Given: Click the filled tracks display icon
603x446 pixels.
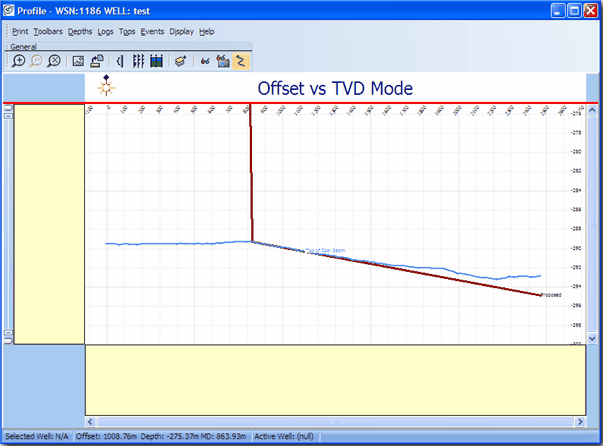Looking at the screenshot, I should pos(156,61).
